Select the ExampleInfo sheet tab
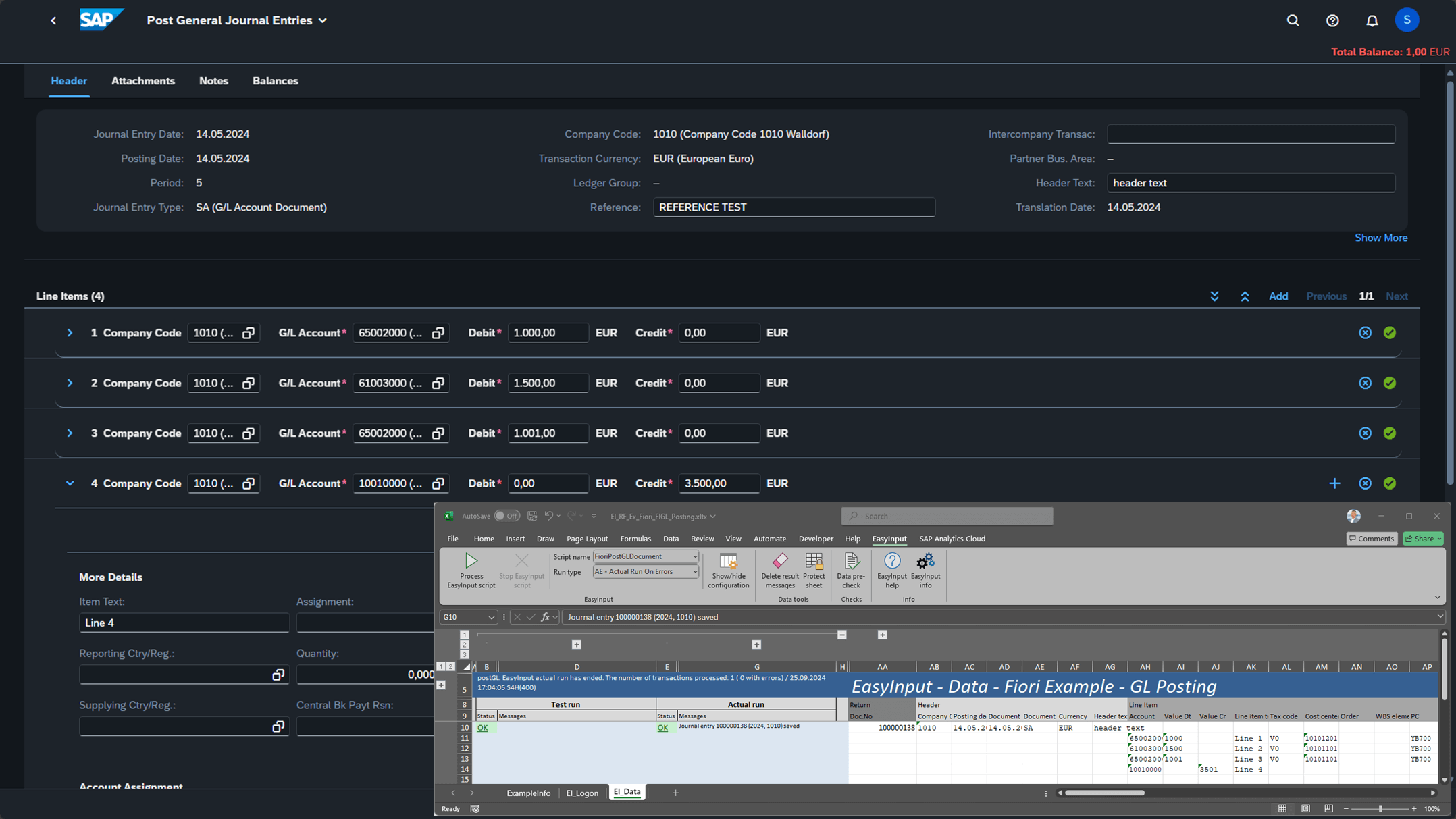1456x819 pixels. [x=528, y=793]
